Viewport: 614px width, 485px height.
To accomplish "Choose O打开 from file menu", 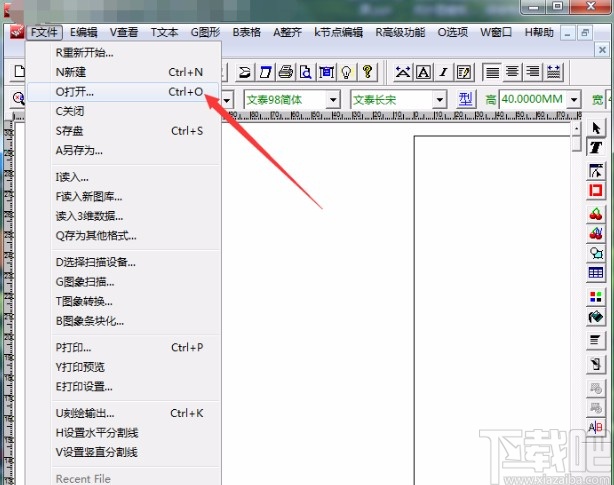I will tap(123, 92).
